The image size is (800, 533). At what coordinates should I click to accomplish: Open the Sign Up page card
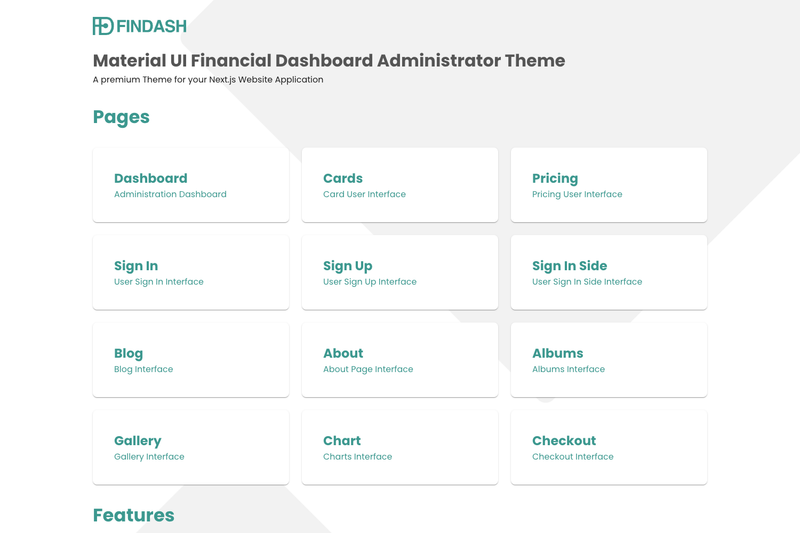(400, 272)
